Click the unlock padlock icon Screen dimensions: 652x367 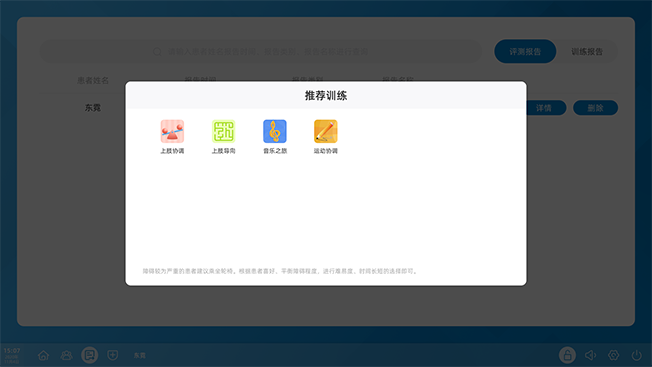coord(567,355)
